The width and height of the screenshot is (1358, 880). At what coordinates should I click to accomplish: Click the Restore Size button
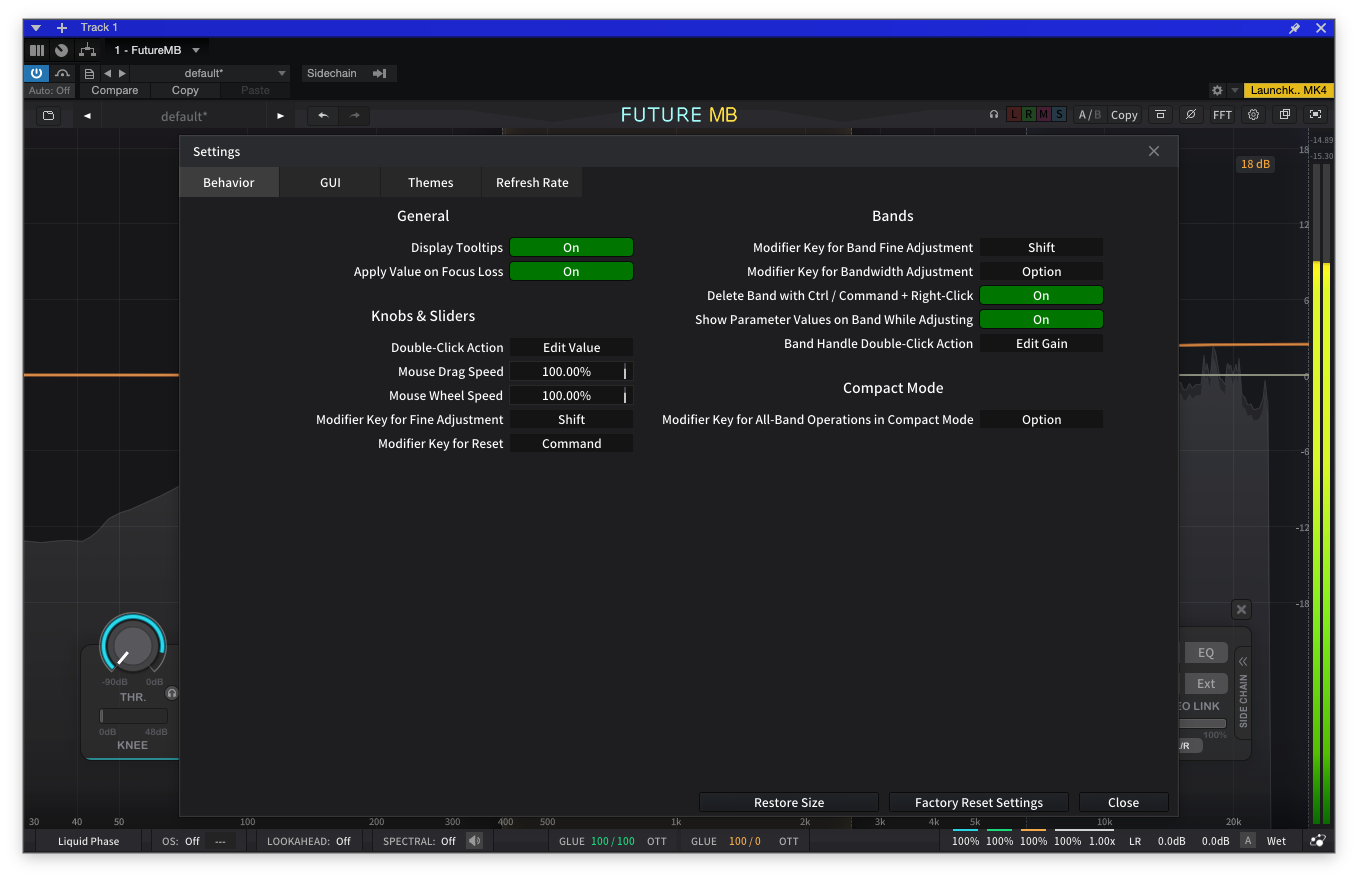pos(789,802)
